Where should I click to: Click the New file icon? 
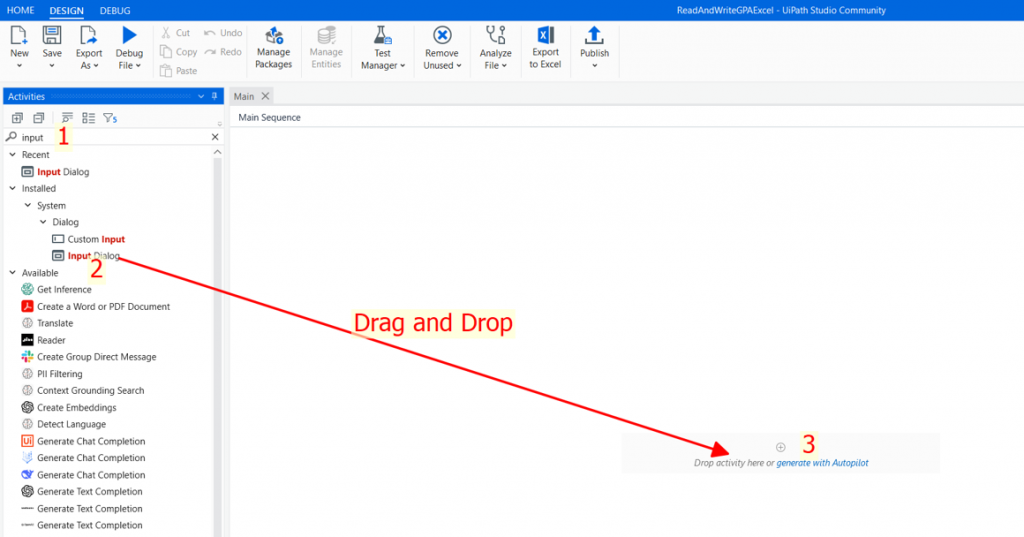[19, 35]
